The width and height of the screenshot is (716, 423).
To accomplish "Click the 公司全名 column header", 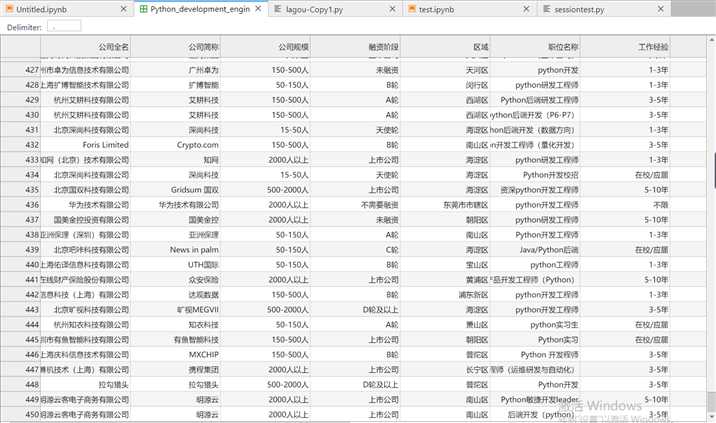I will (x=85, y=47).
